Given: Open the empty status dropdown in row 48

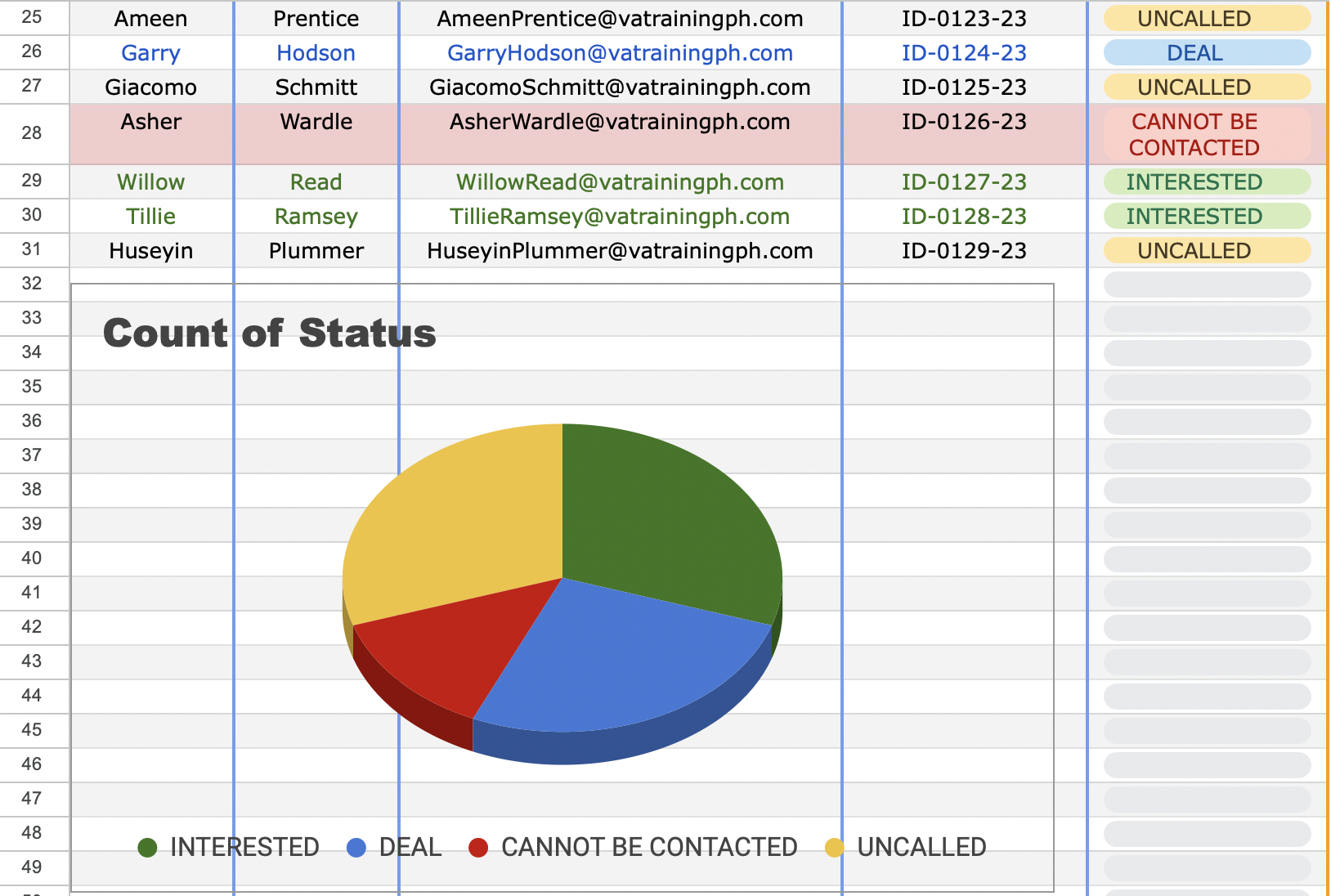Looking at the screenshot, I should tap(1207, 834).
